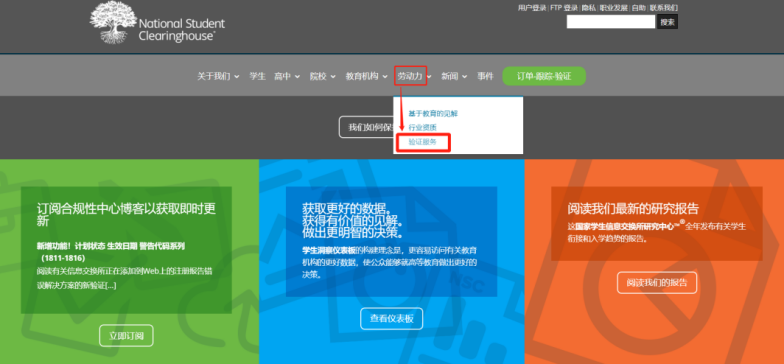Select 基于教育的见解 submenu entry
784x364 pixels.
point(433,114)
